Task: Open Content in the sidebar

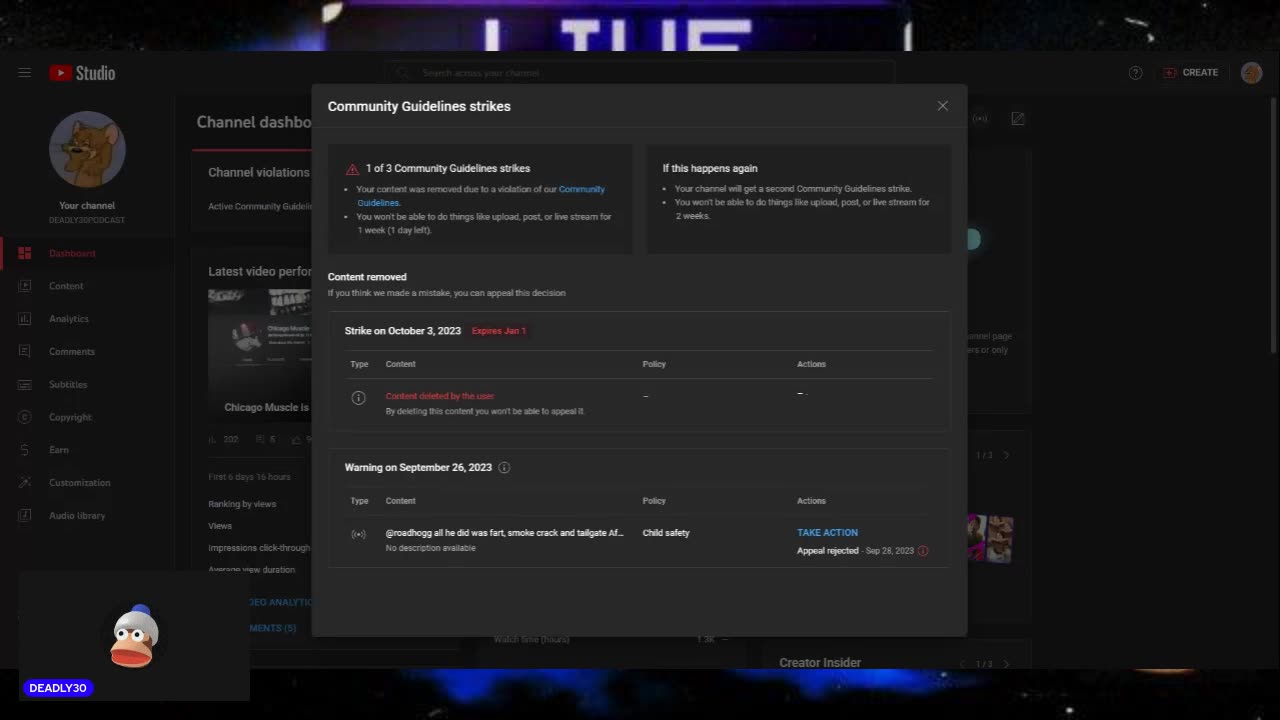Action: [x=66, y=286]
